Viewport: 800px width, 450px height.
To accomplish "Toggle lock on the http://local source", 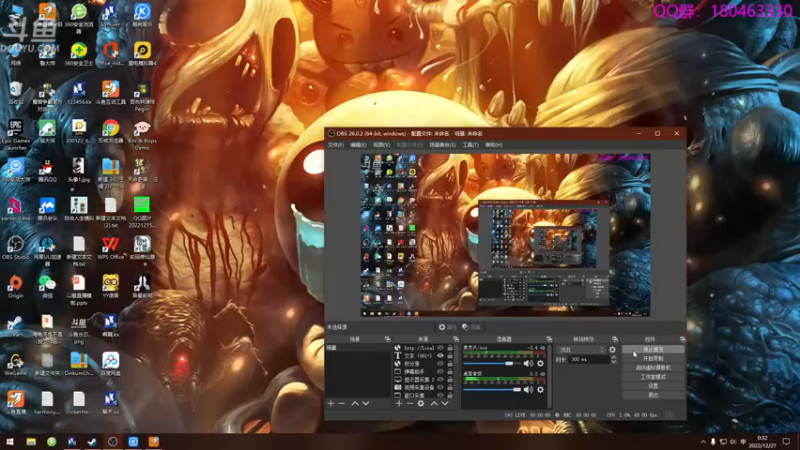I will [x=450, y=348].
